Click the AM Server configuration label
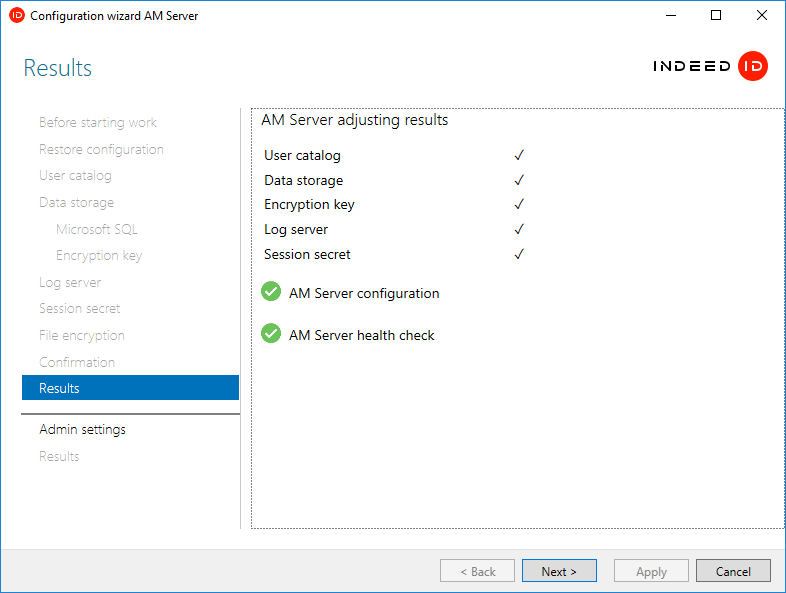The image size is (786, 593). click(364, 294)
